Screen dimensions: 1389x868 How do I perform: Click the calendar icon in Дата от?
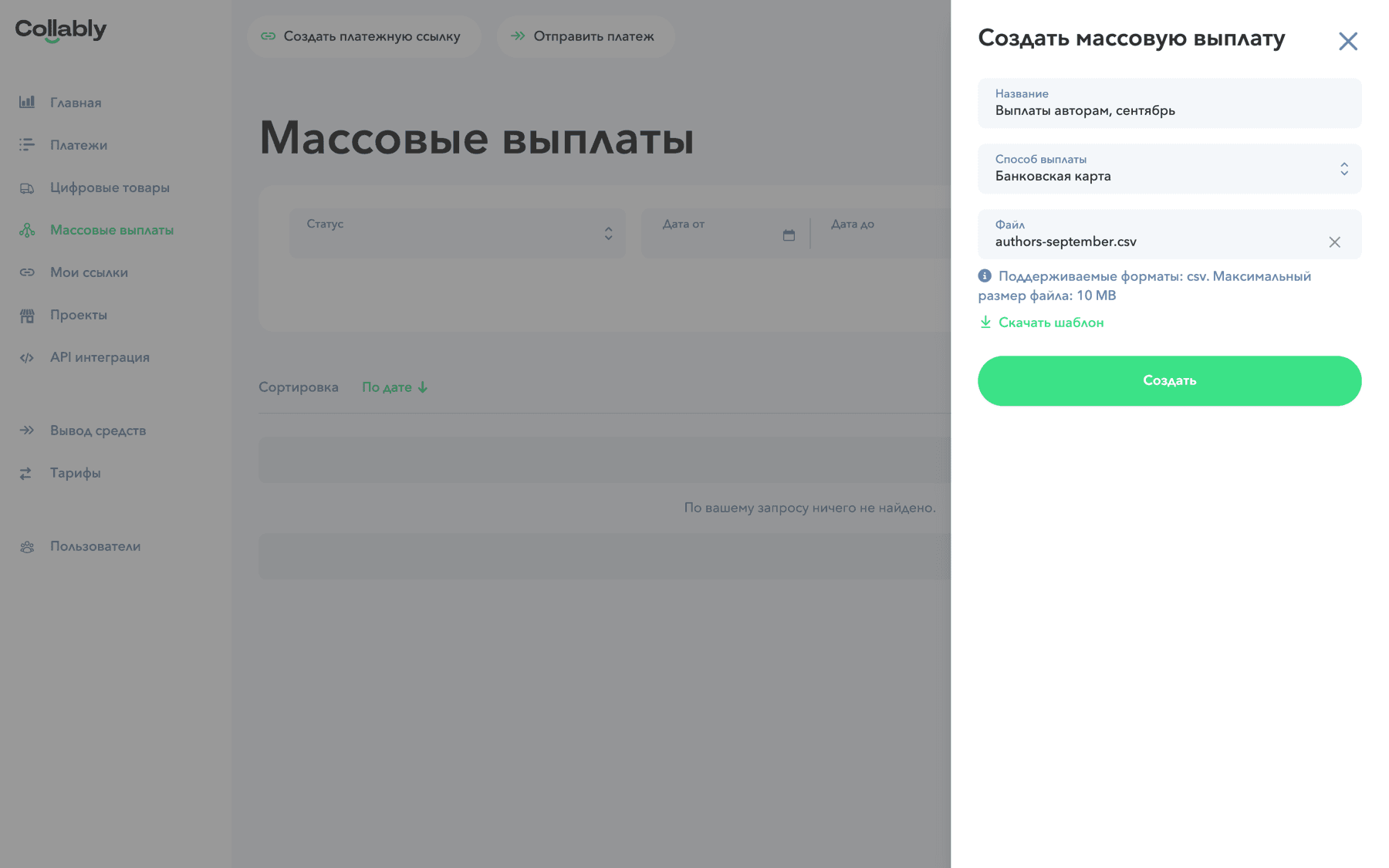tap(789, 235)
